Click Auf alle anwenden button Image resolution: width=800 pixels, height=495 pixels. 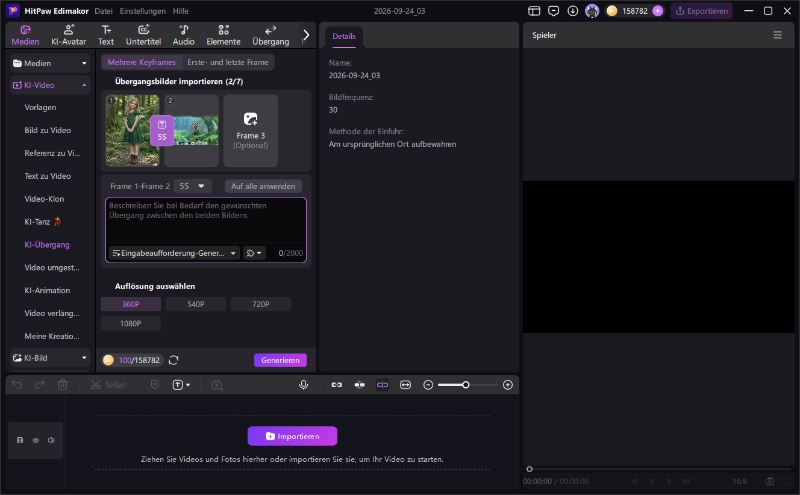coord(263,186)
